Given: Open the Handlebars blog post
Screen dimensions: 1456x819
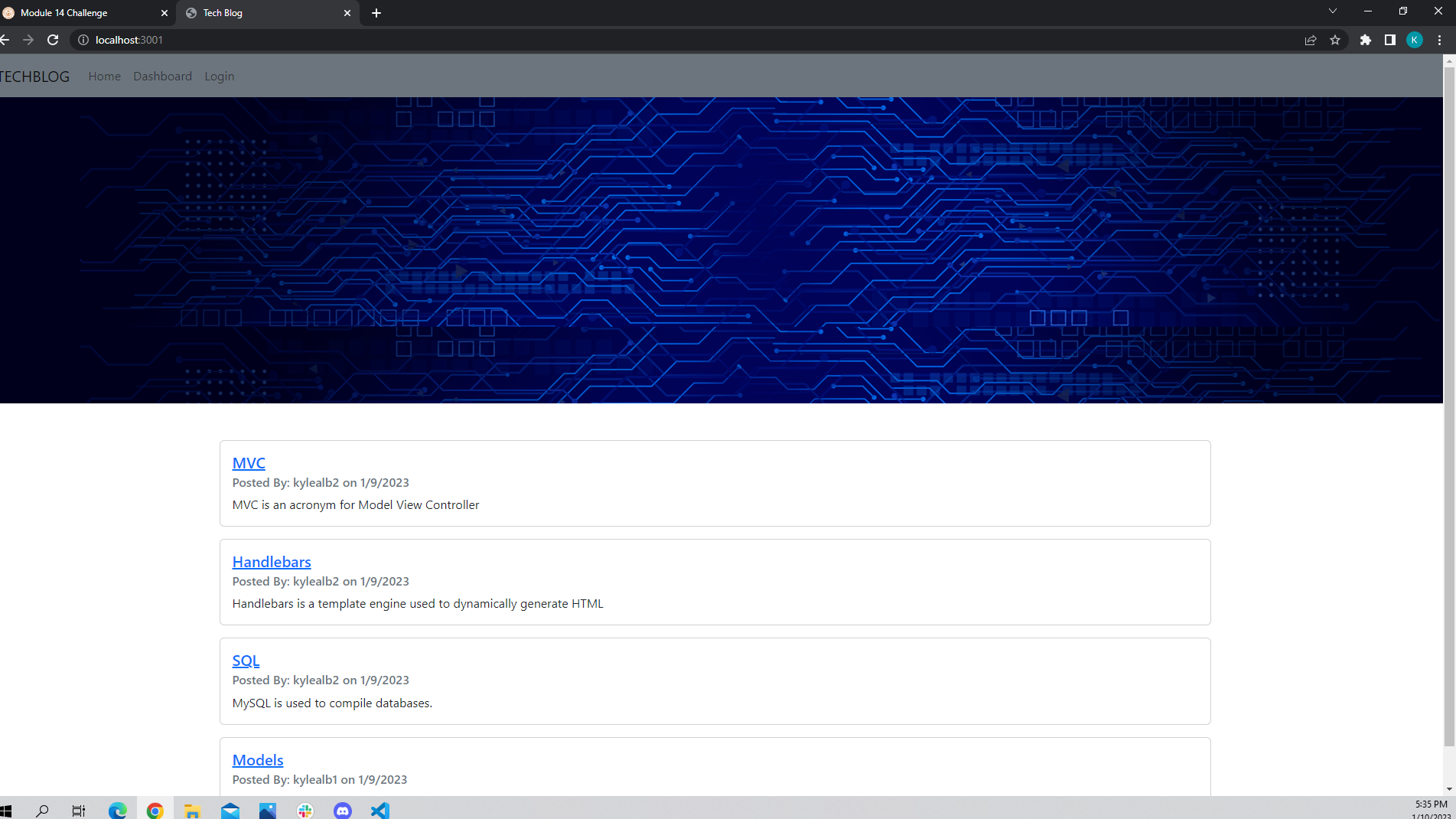Looking at the screenshot, I should 272,562.
